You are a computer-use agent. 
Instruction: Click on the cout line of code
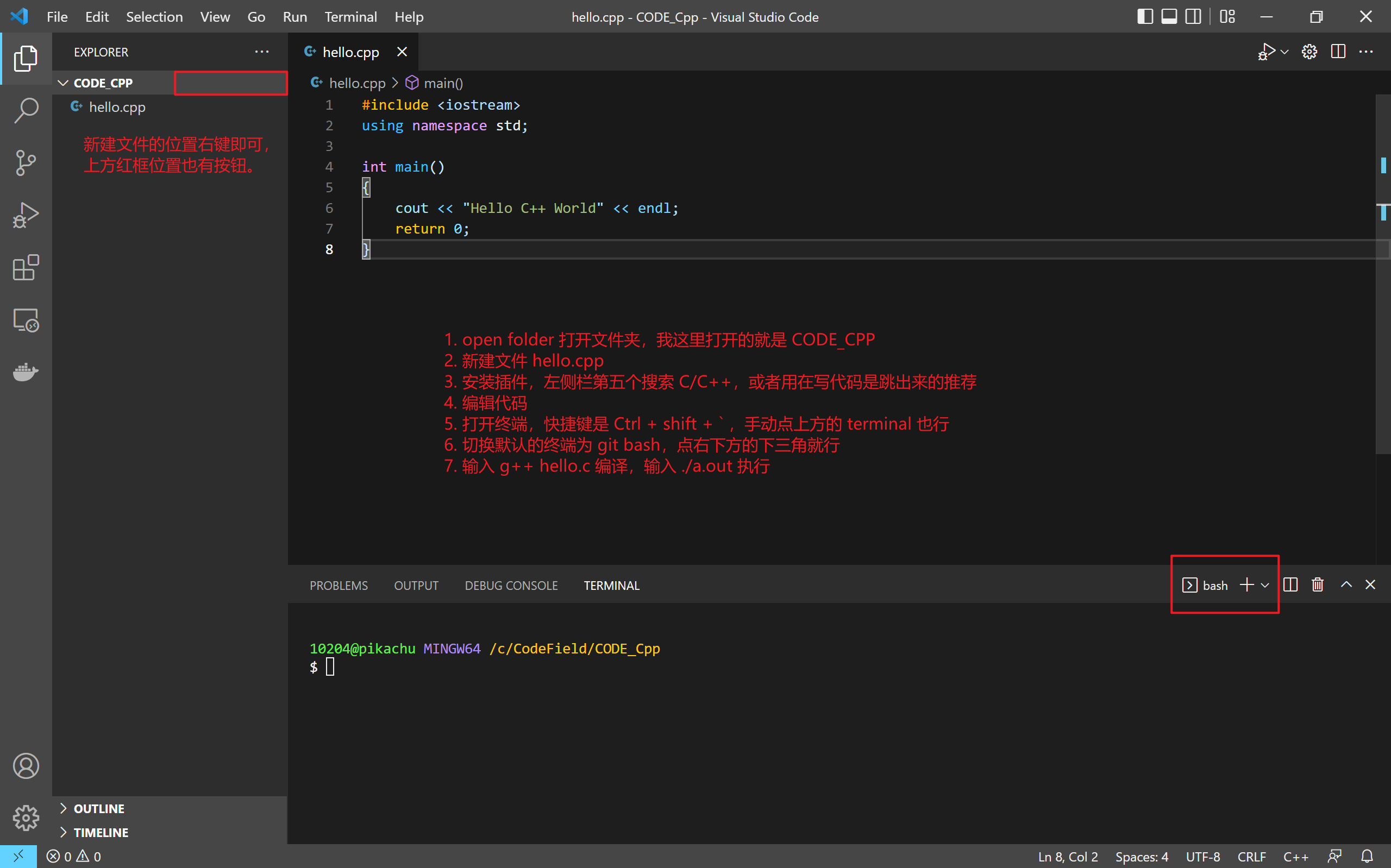coord(537,208)
